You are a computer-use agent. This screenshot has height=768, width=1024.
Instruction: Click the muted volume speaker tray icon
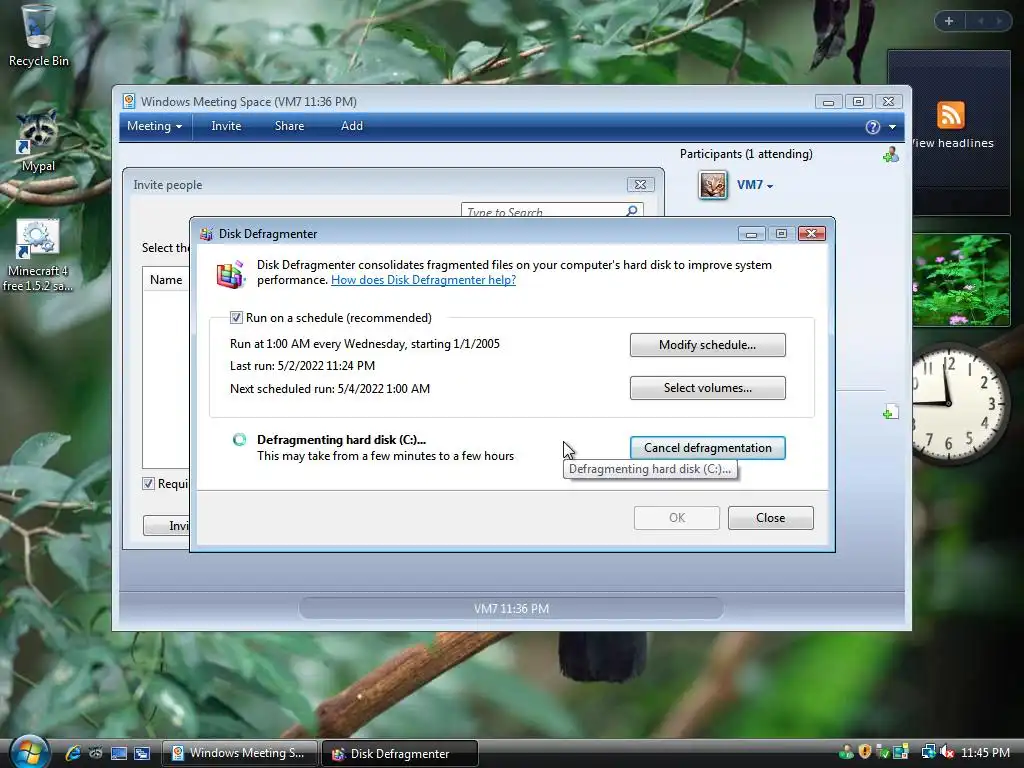point(947,752)
